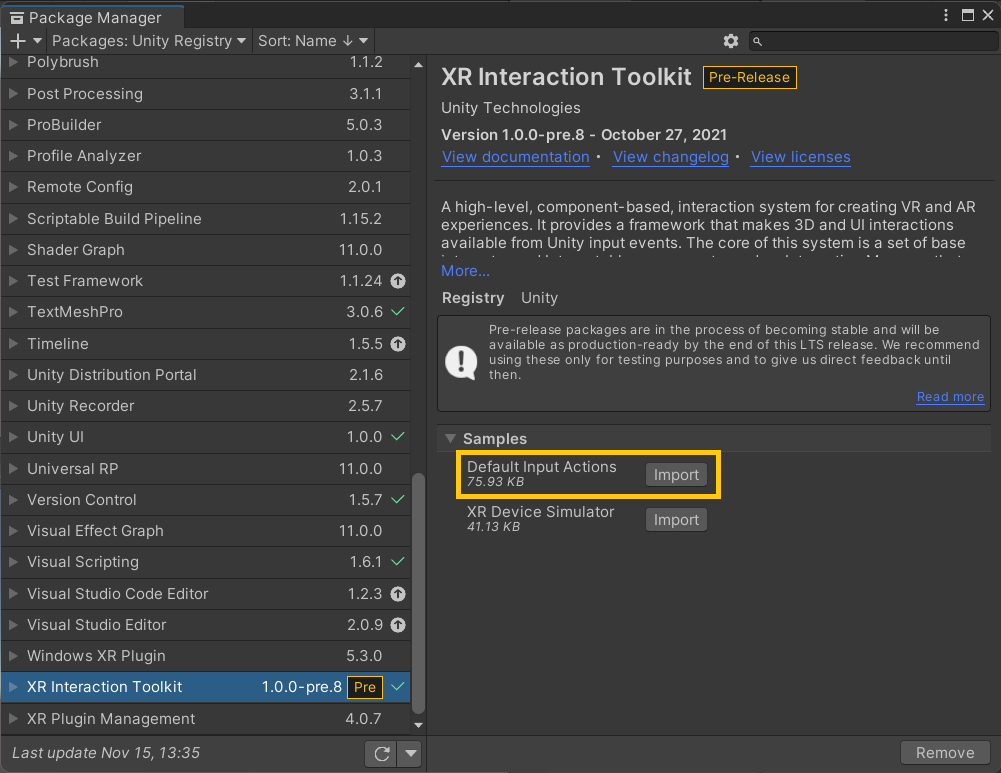Click the checkmark next to XR Interaction Toolkit
Viewport: 1001px width, 773px height.
tap(398, 687)
